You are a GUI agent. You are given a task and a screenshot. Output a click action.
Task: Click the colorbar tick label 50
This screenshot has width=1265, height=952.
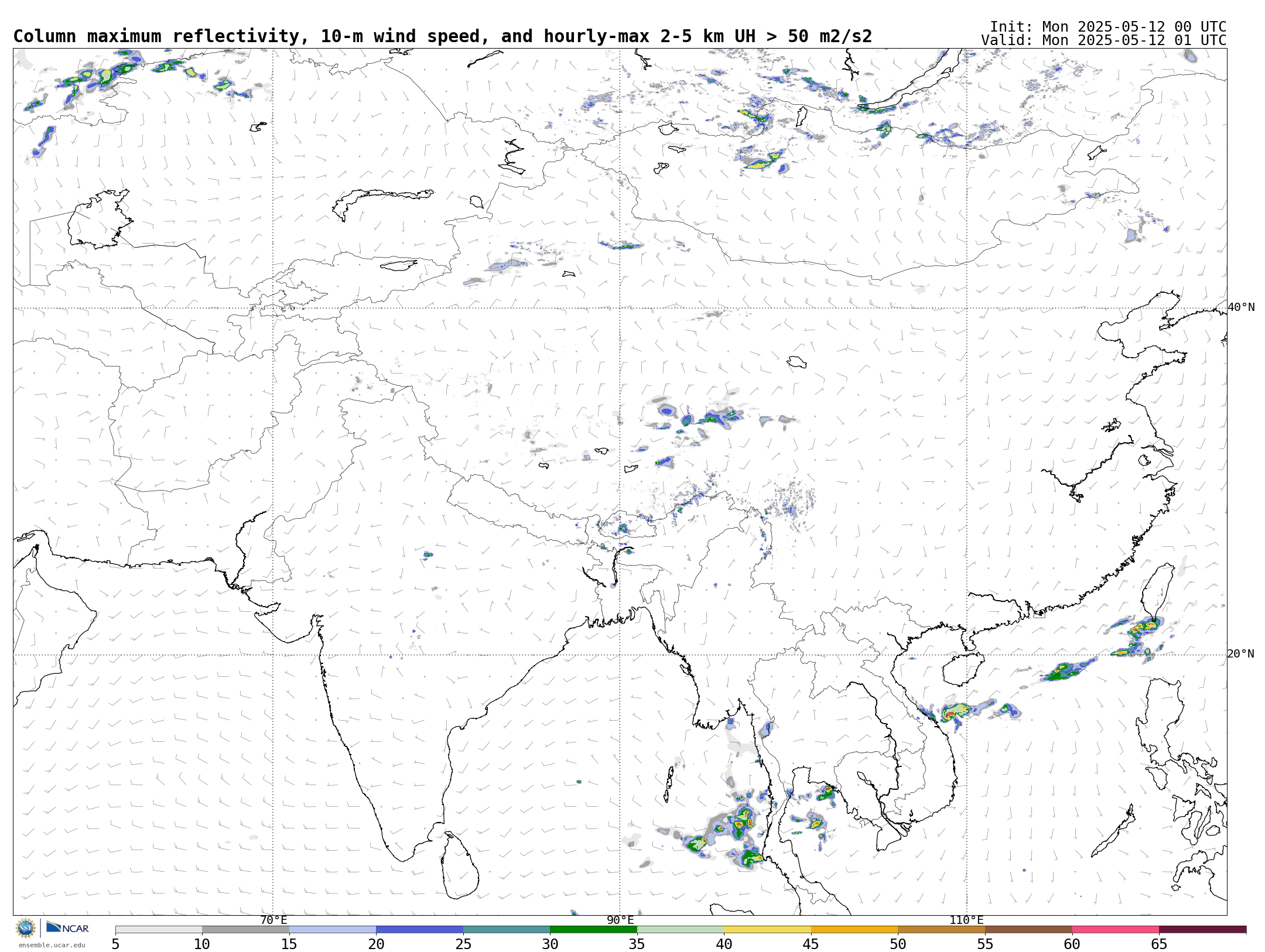tap(898, 944)
